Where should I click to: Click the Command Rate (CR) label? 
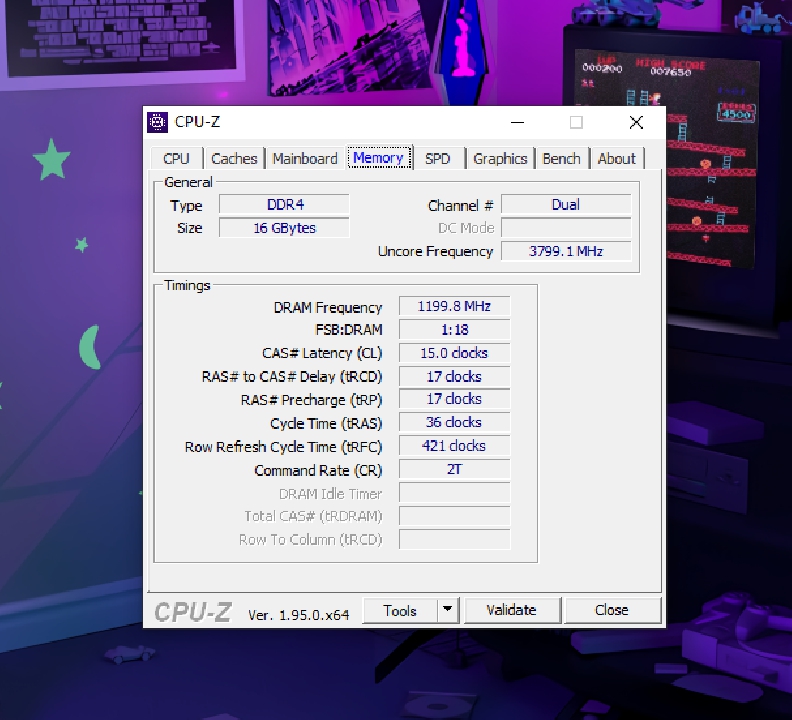(x=318, y=470)
